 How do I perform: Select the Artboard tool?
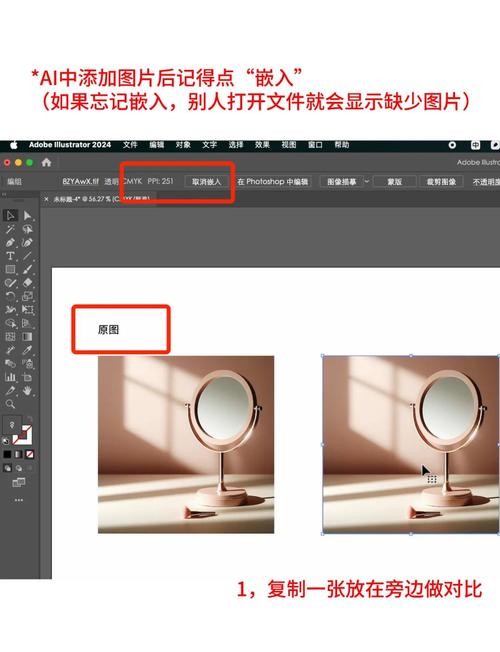(27, 377)
